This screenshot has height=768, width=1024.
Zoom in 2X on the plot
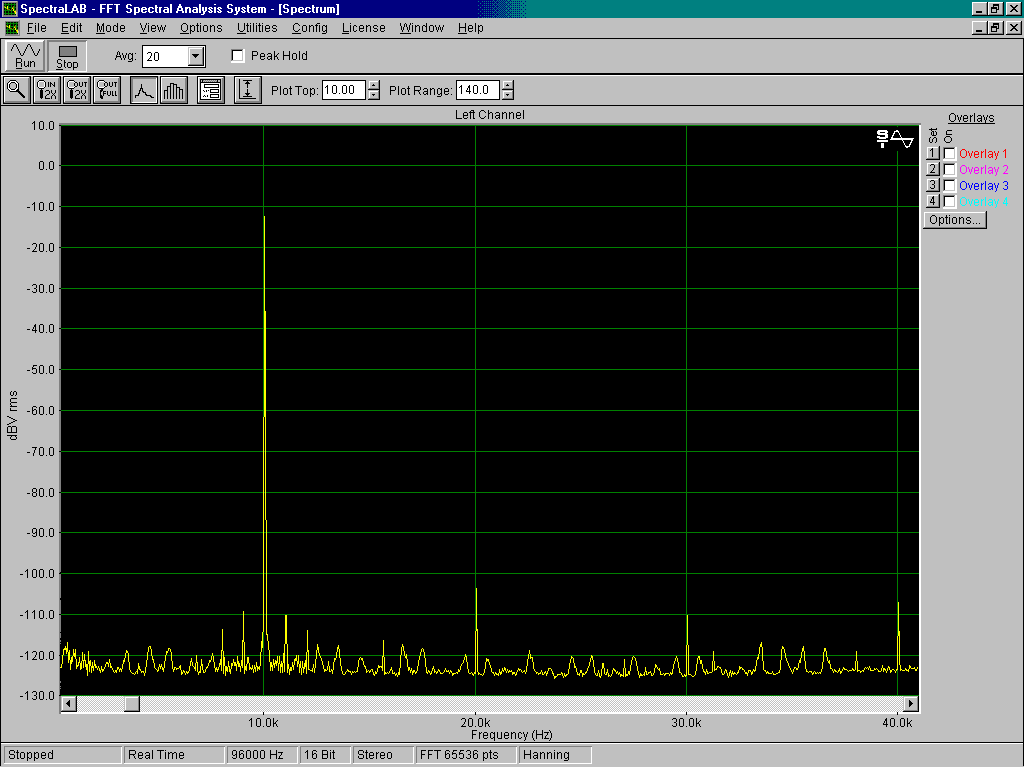[x=47, y=90]
